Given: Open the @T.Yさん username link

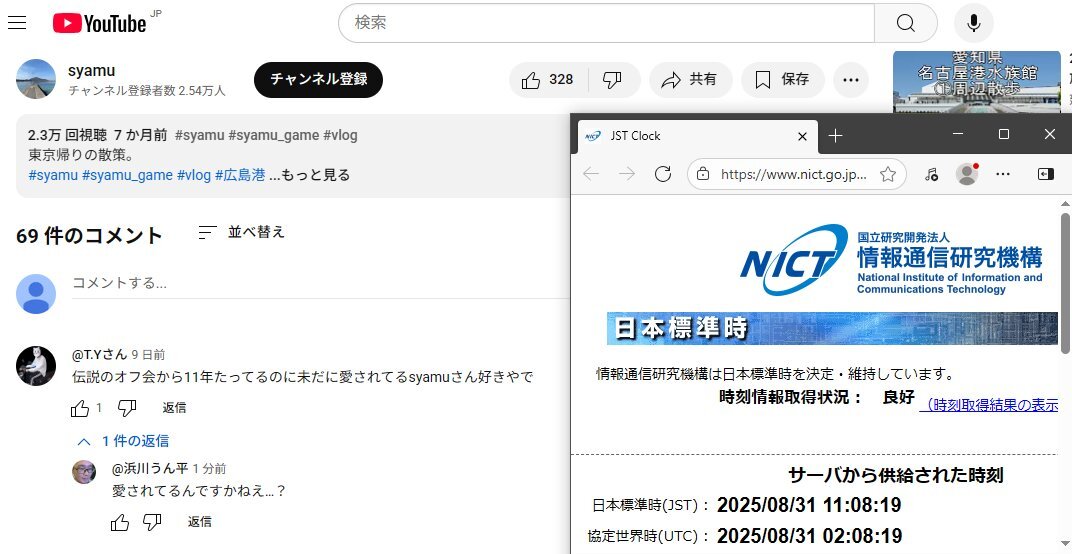Looking at the screenshot, I should click(x=99, y=354).
